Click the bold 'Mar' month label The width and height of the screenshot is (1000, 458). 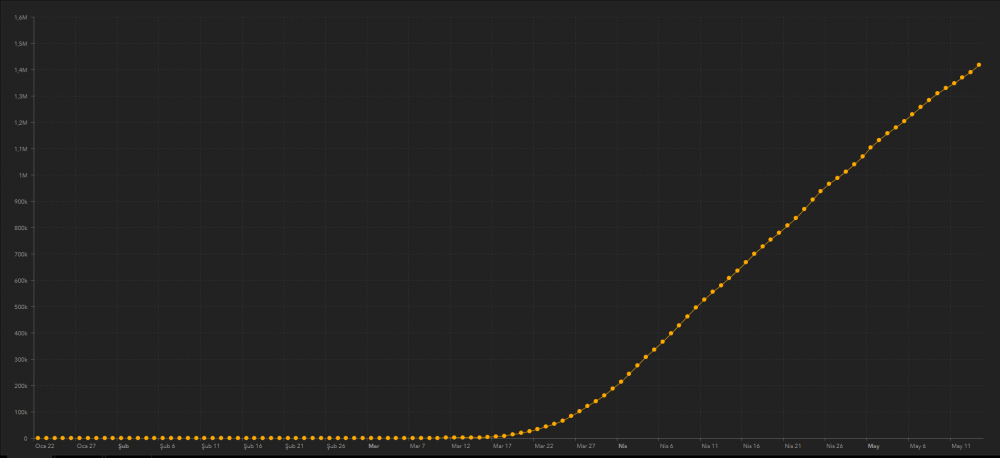(374, 447)
